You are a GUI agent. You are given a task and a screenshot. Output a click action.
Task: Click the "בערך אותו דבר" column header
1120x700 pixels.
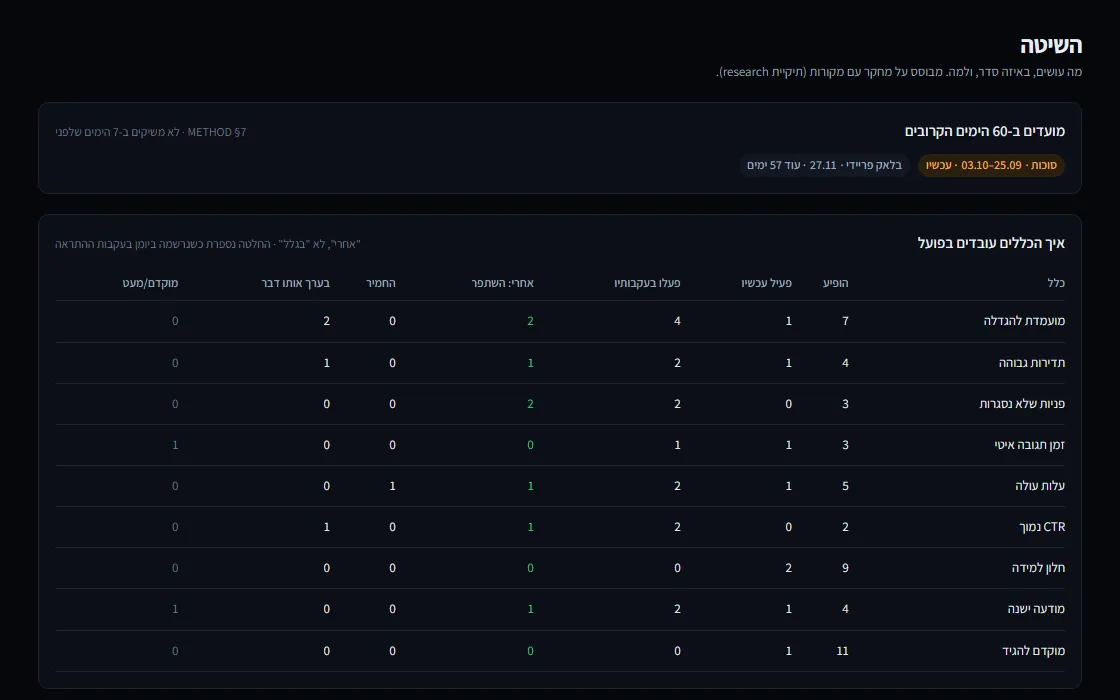[296, 283]
